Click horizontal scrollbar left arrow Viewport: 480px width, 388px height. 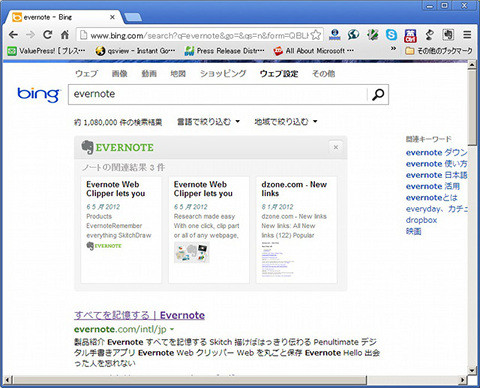point(8,380)
